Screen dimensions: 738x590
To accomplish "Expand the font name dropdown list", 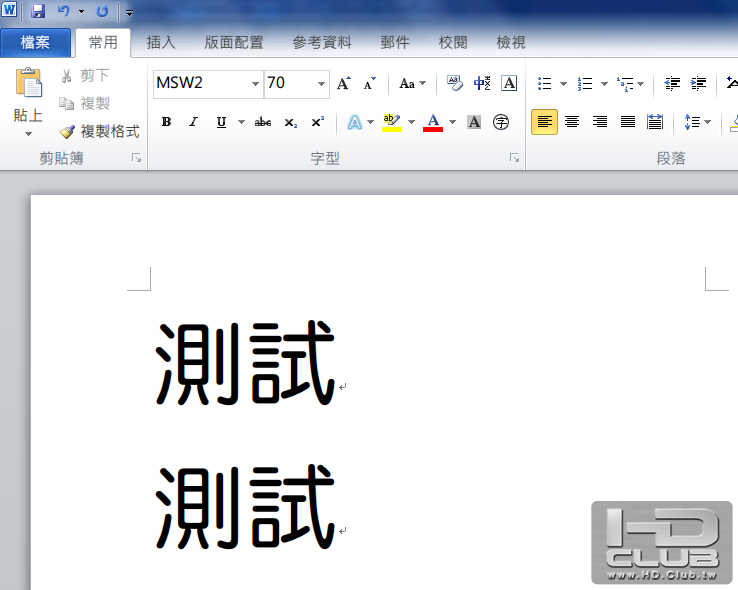I will pos(256,84).
